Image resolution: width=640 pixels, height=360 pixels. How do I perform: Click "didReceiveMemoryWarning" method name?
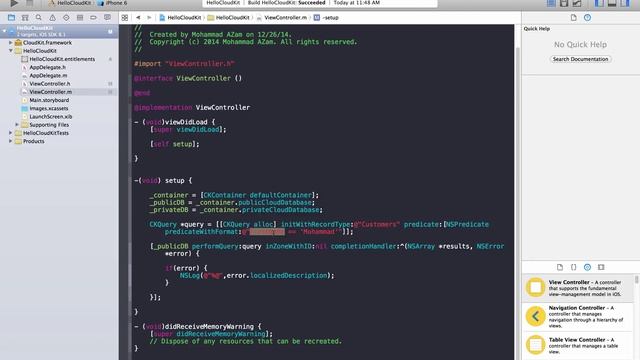coord(209,327)
